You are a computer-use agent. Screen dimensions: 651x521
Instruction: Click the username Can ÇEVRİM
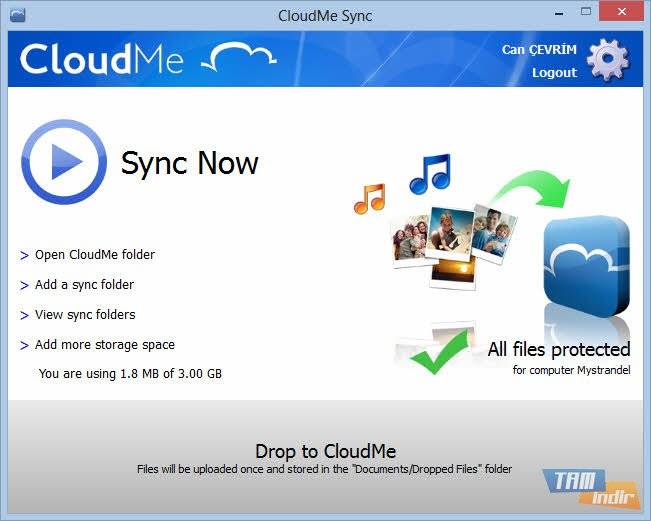[539, 49]
